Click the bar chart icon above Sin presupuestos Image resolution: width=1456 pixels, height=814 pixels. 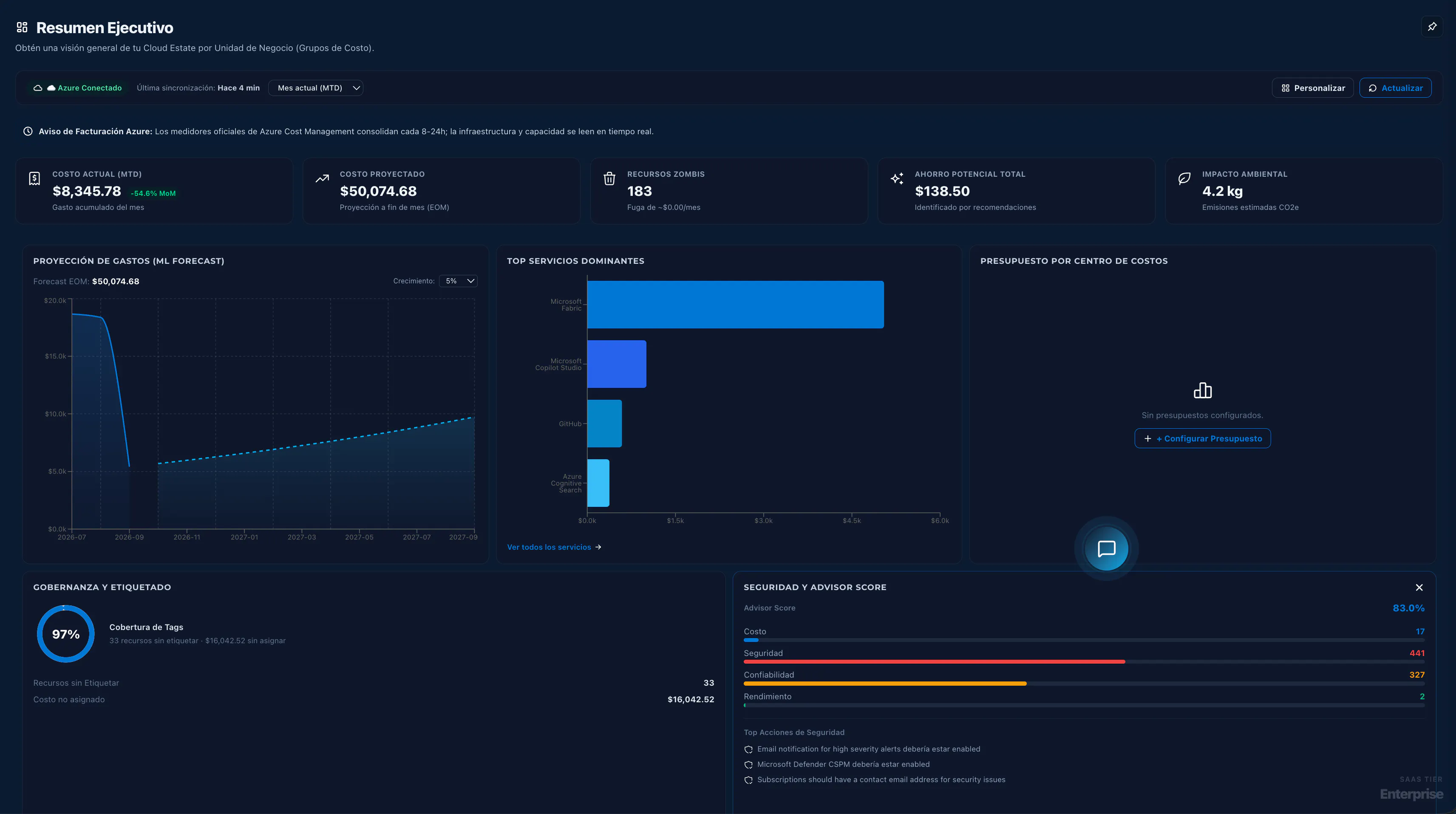pyautogui.click(x=1202, y=390)
